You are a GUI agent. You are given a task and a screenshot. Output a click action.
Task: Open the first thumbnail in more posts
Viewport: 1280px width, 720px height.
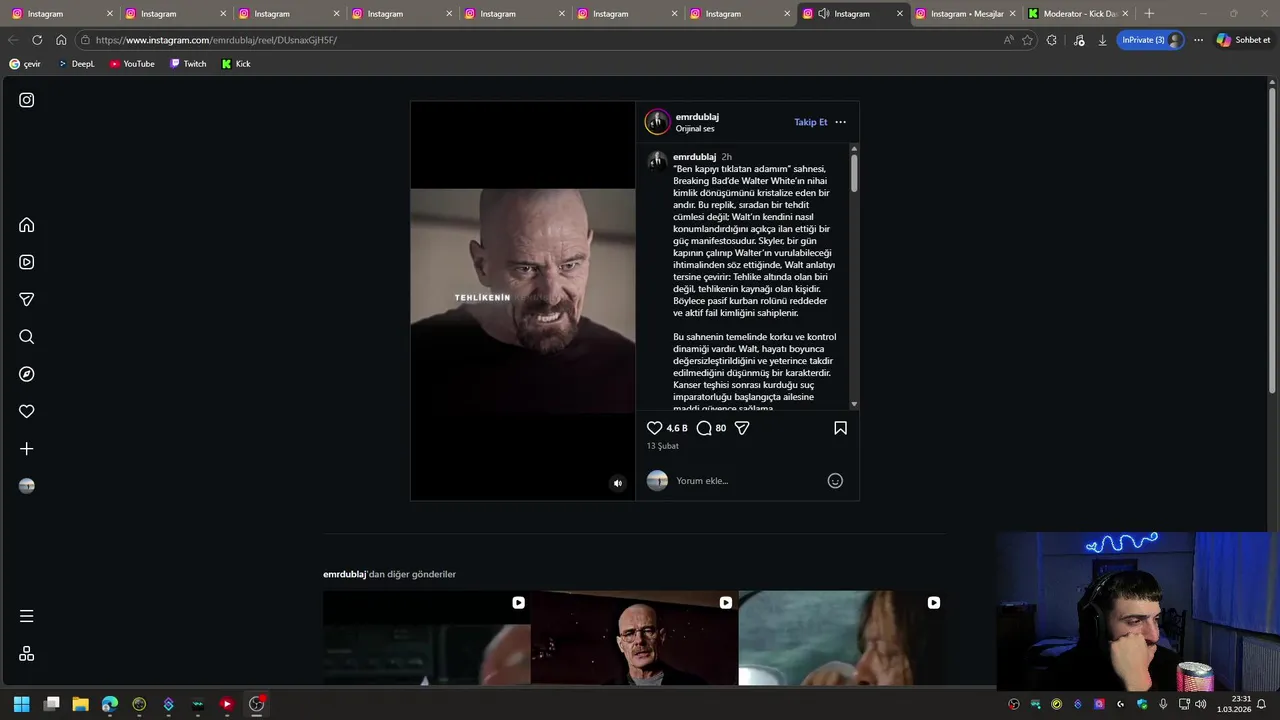click(x=426, y=638)
